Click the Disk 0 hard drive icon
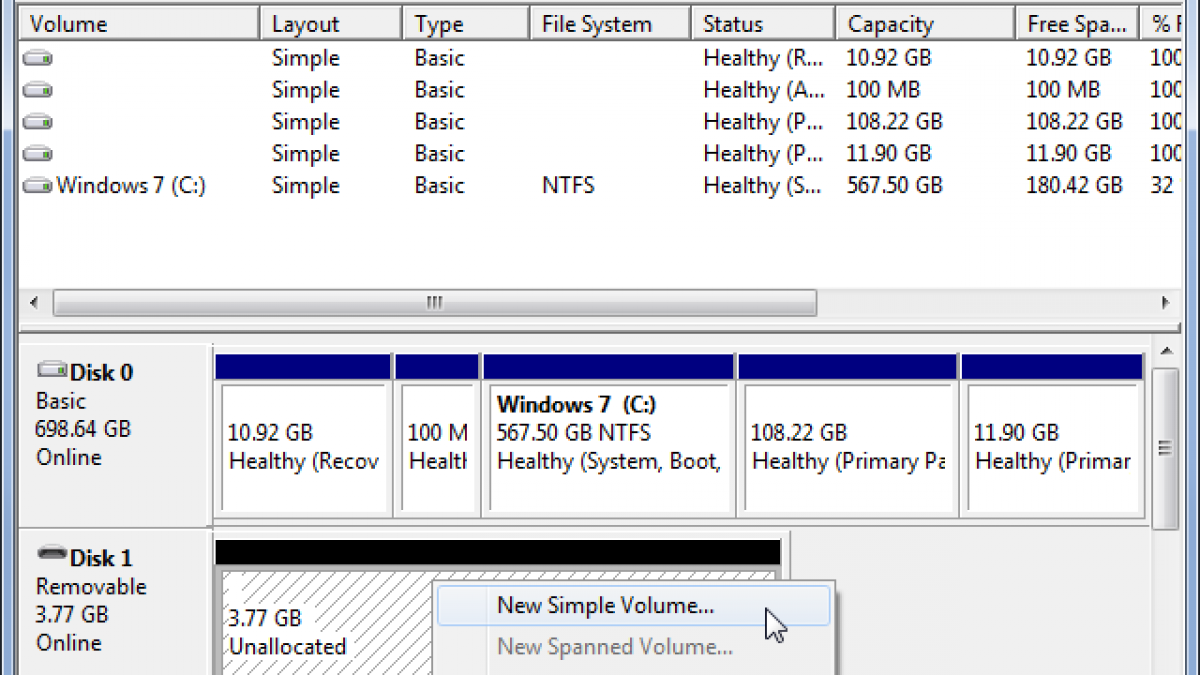 click(x=51, y=371)
